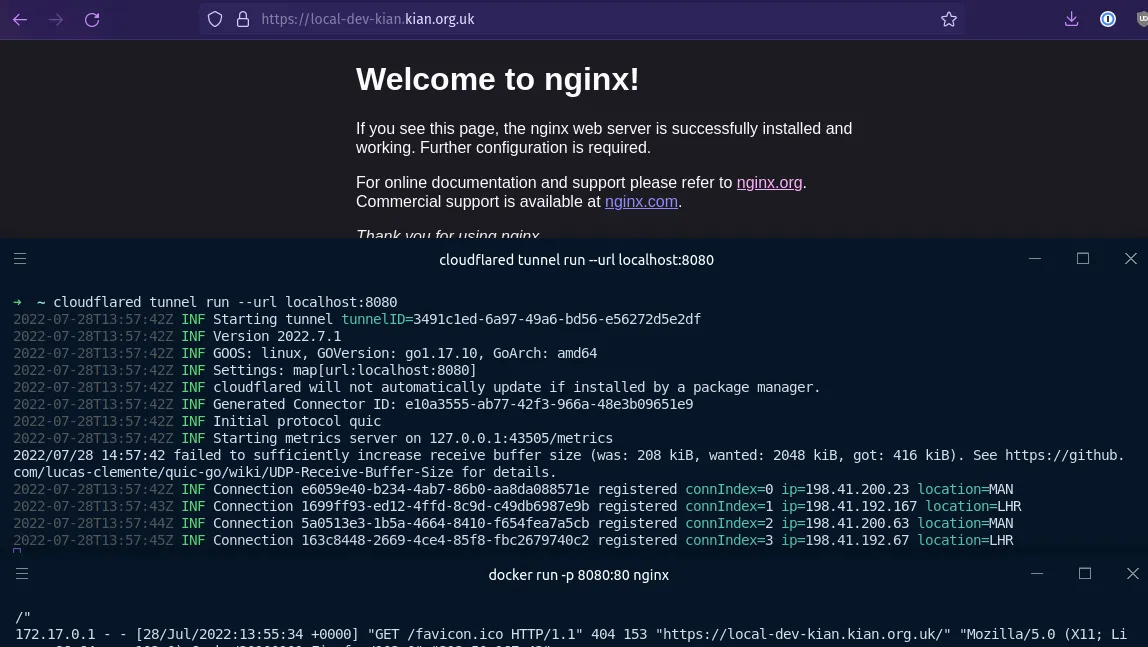The image size is (1148, 647).
Task: Click the cloudflared tunnel run command prompt
Action: tap(205, 302)
